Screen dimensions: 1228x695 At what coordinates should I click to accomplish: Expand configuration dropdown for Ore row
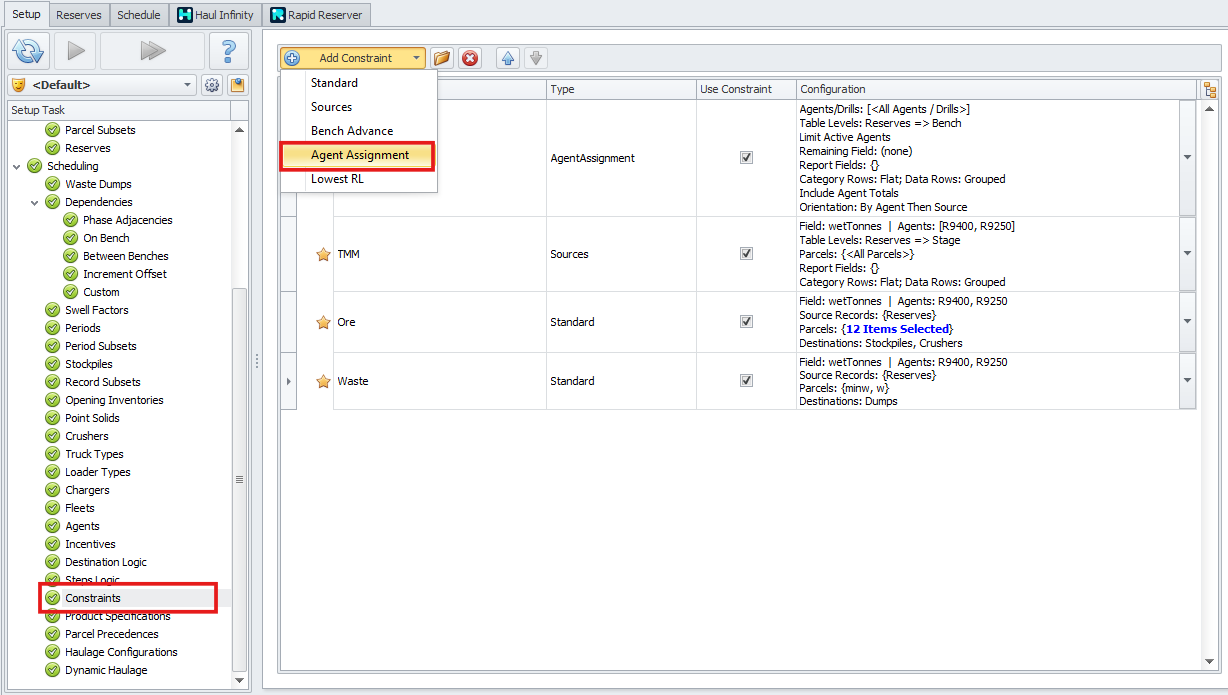(1187, 322)
